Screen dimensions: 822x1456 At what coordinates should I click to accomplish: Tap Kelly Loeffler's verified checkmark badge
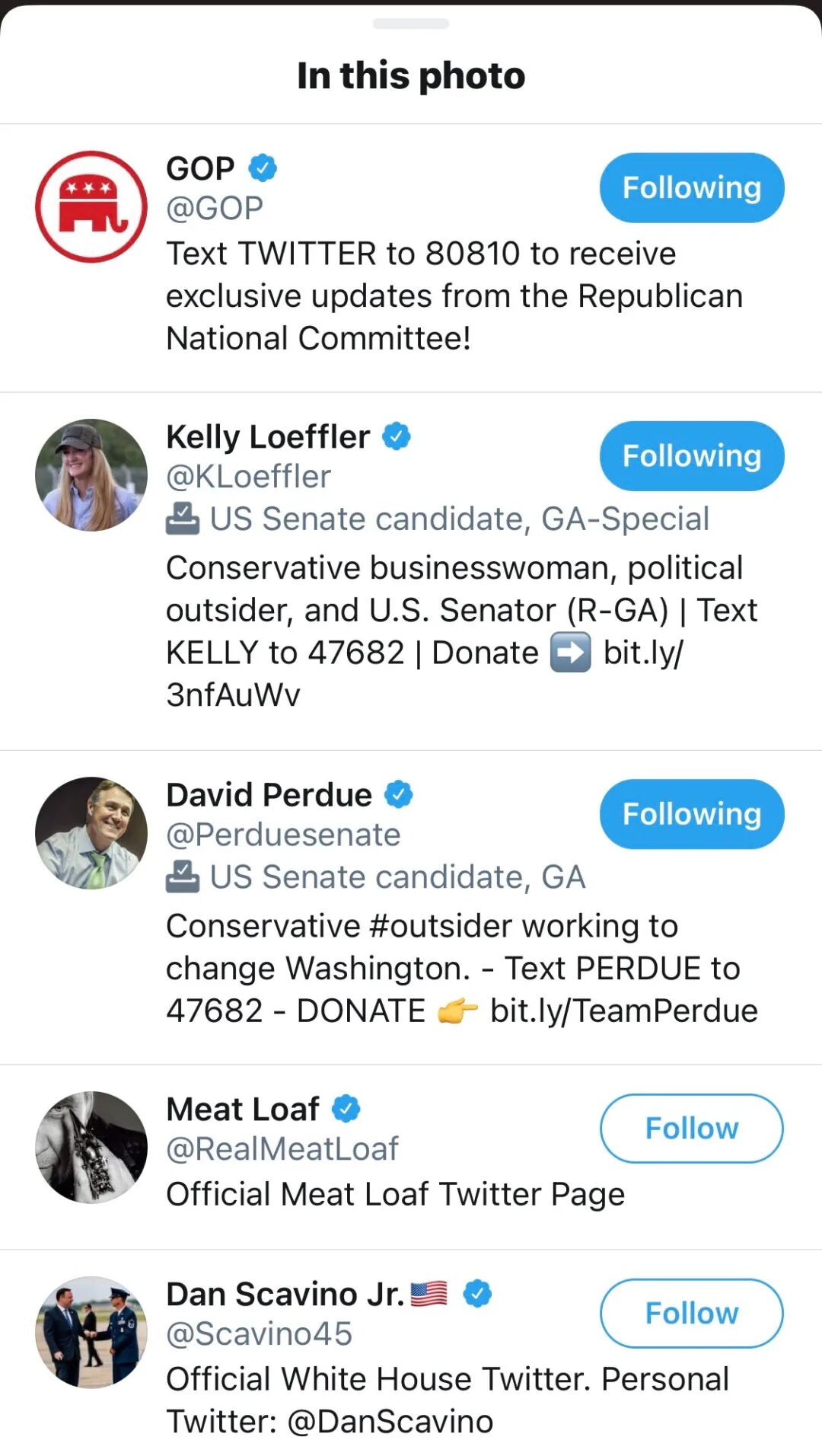click(397, 436)
